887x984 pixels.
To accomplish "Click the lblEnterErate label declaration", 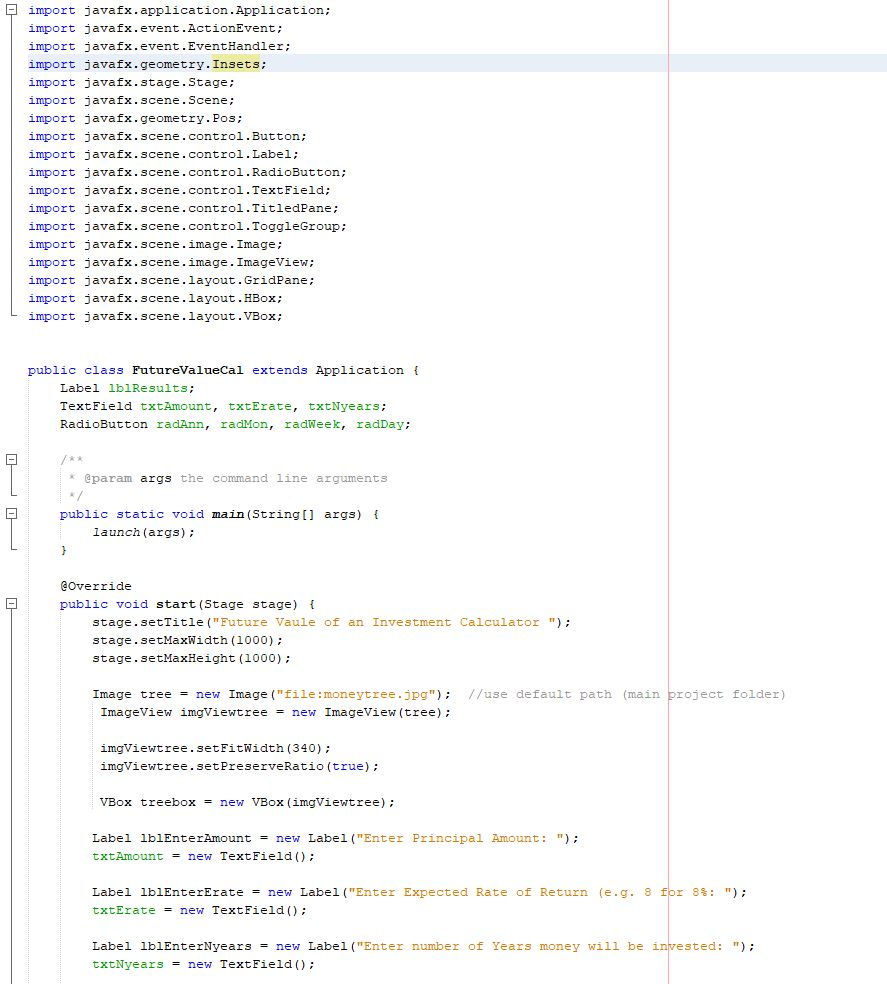I will (x=419, y=892).
